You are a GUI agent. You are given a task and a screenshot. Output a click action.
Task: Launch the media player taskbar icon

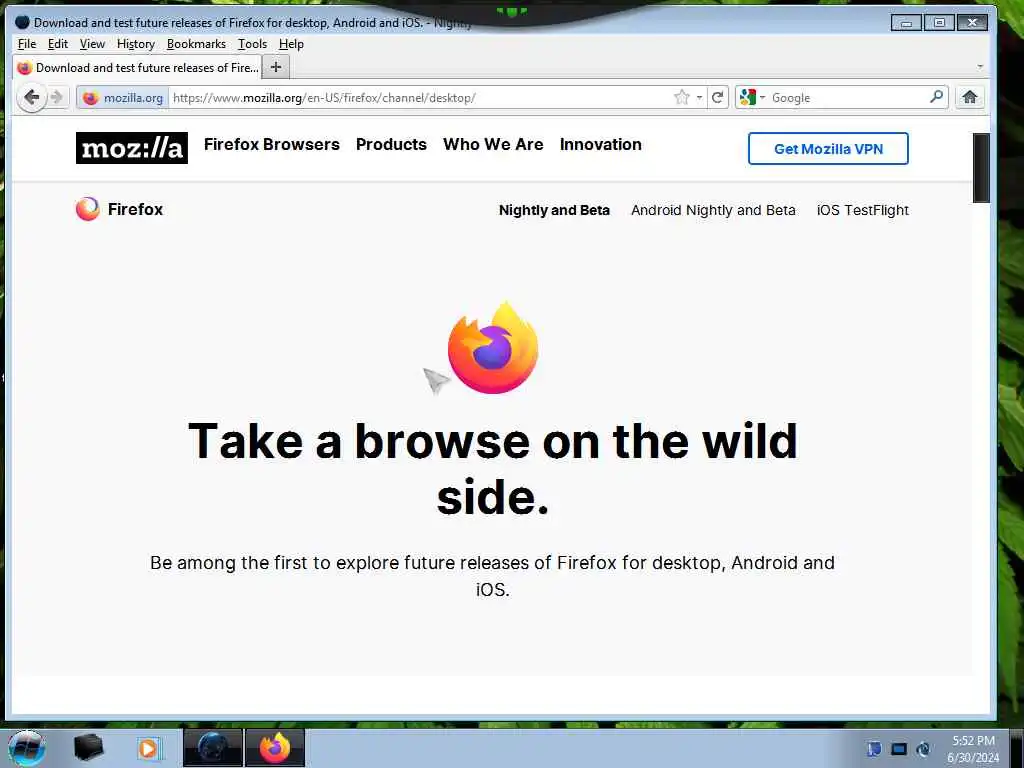point(148,748)
